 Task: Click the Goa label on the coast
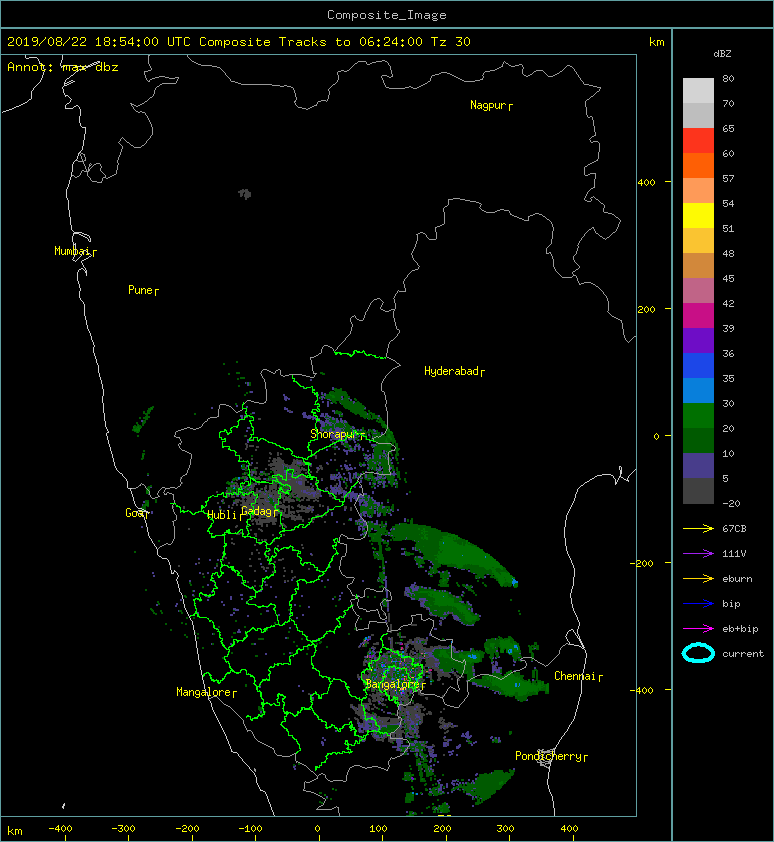[134, 513]
